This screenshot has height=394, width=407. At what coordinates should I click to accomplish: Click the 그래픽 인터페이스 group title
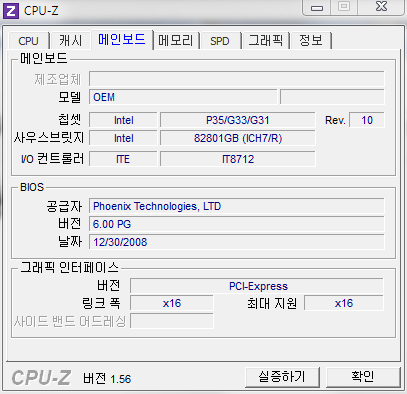(69, 267)
